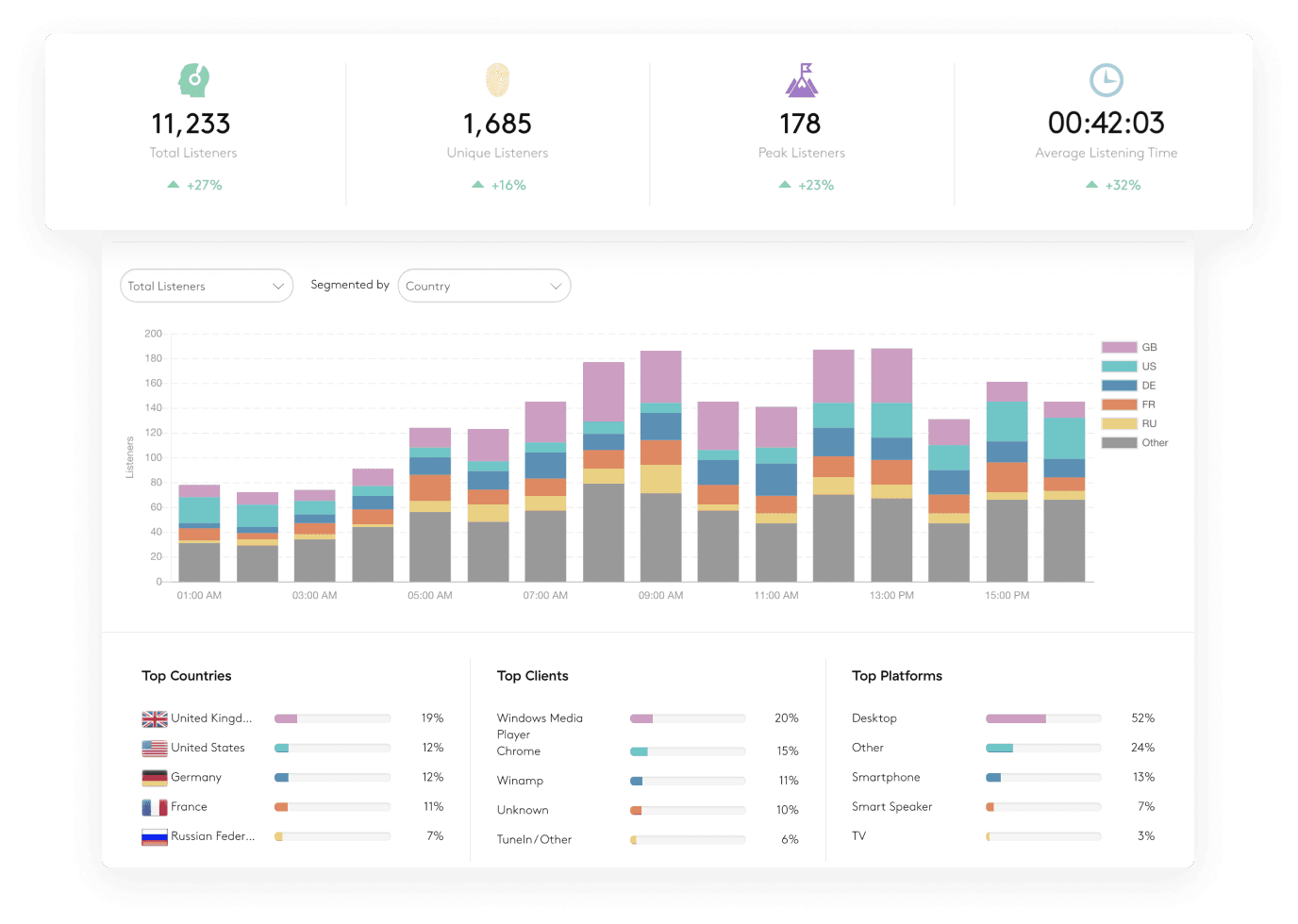Click the France flag icon

(x=154, y=806)
